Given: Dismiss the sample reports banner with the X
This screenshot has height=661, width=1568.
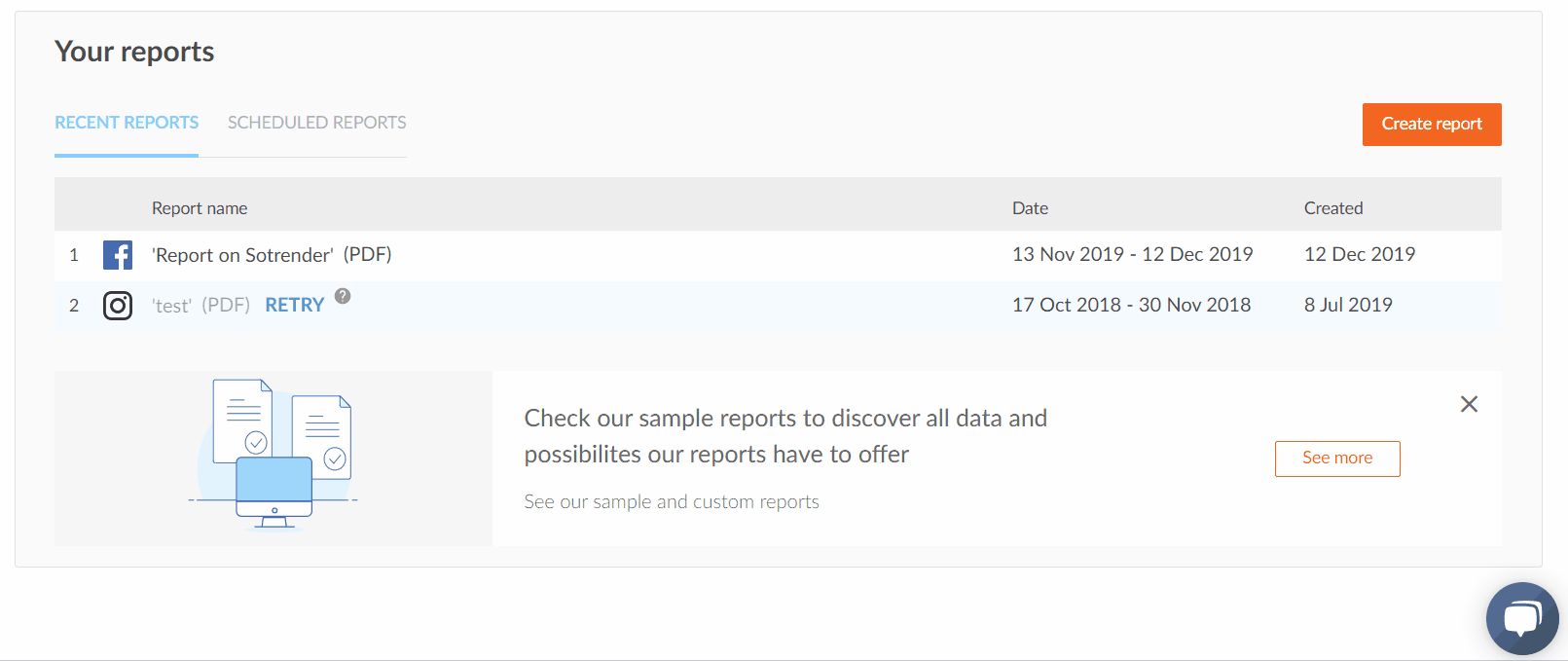Looking at the screenshot, I should [x=1469, y=404].
